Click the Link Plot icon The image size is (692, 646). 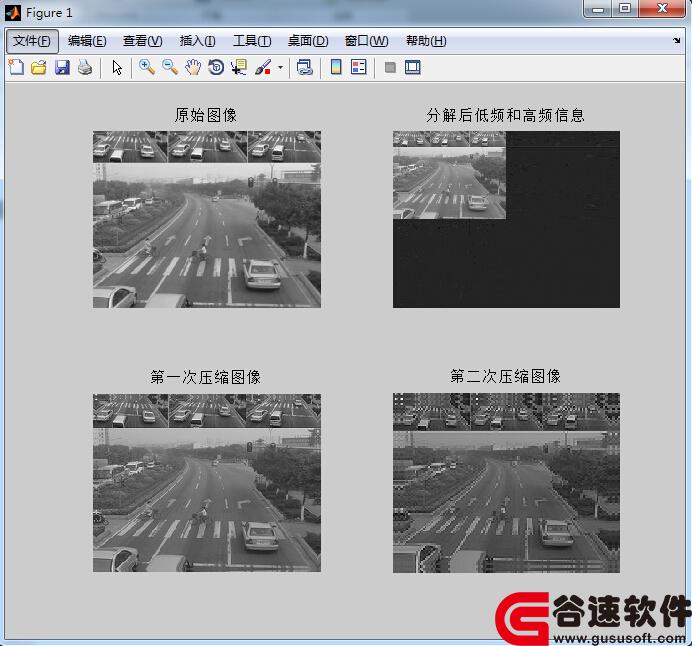(x=305, y=68)
